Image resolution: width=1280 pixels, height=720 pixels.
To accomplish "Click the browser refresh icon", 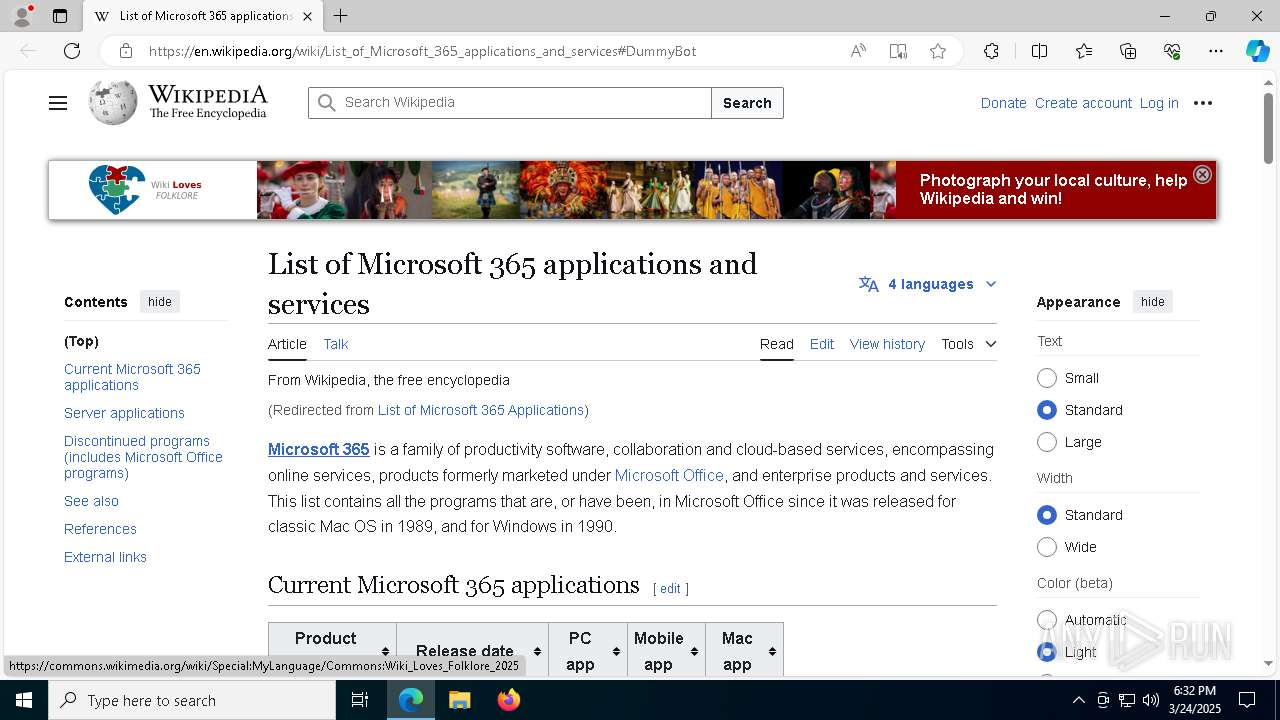I will point(72,51).
